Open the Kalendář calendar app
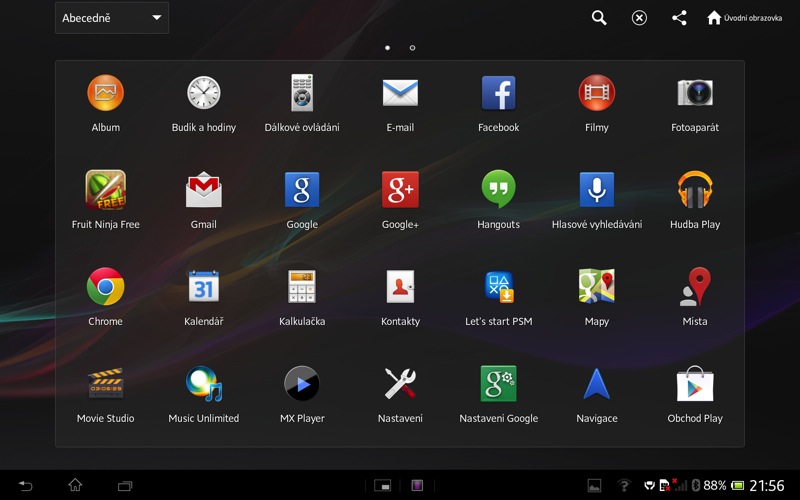 204,287
